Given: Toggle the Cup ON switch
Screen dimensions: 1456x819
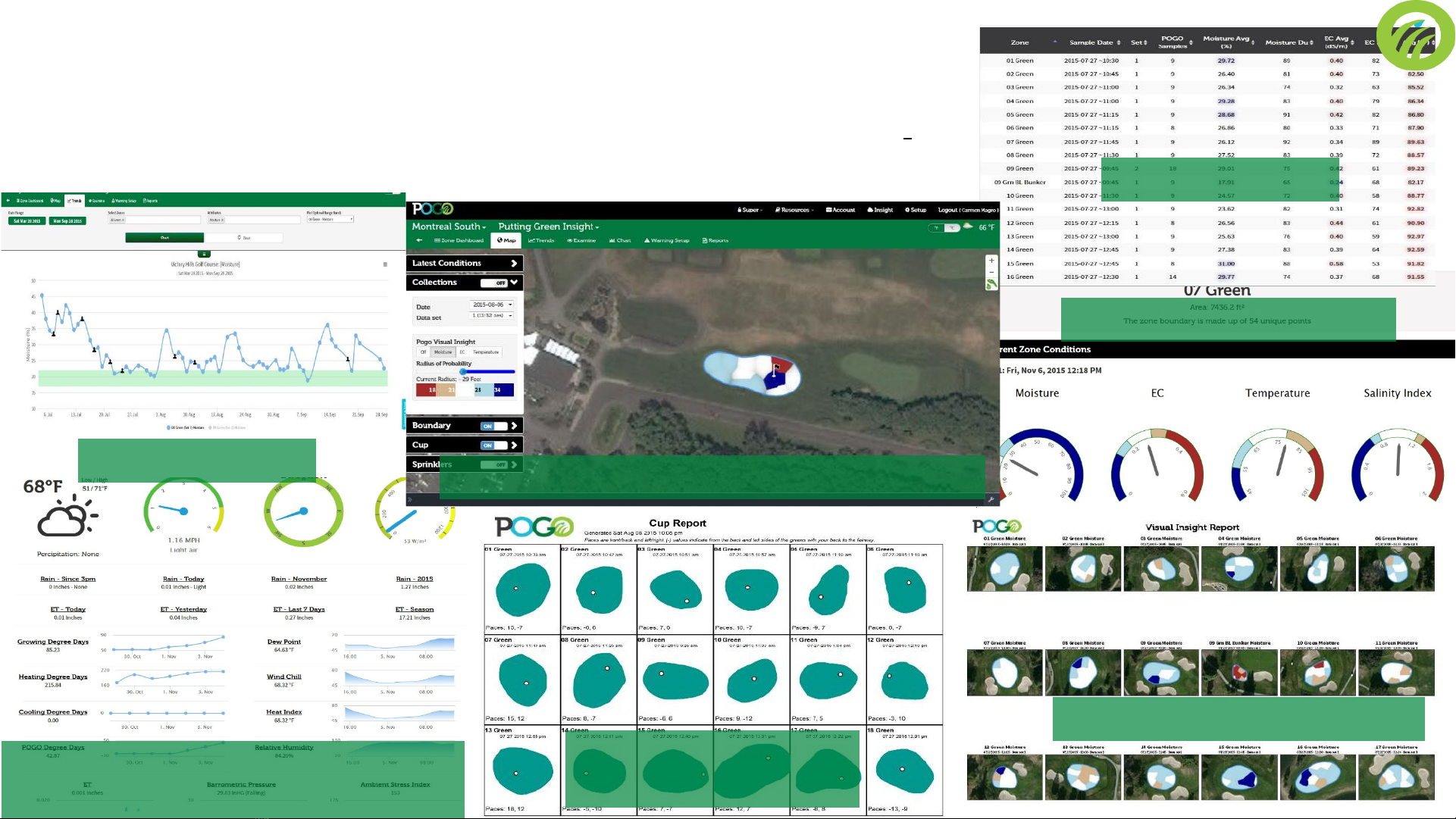Looking at the screenshot, I should [x=494, y=445].
